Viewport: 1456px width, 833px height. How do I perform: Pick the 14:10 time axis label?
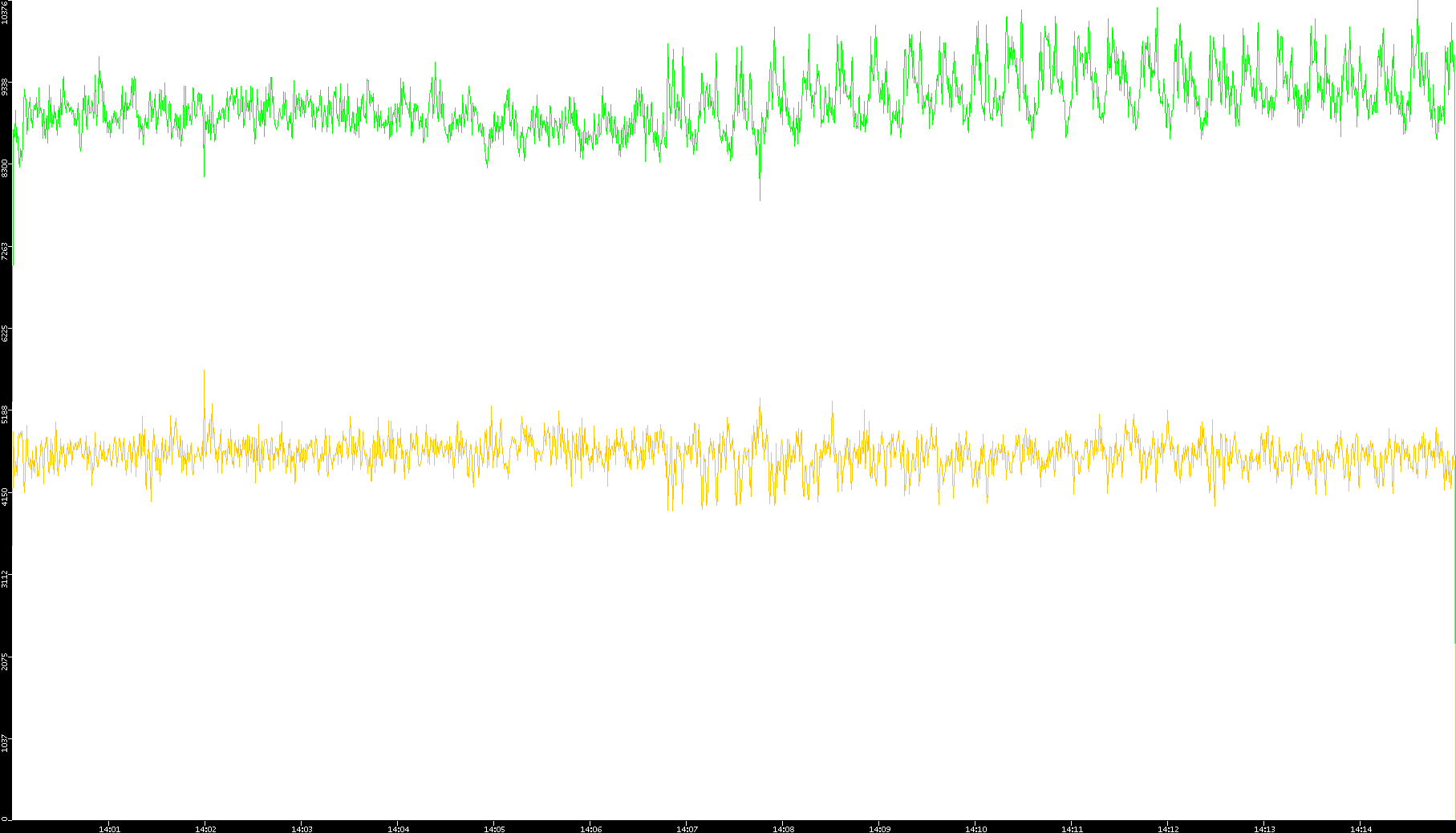pos(975,829)
